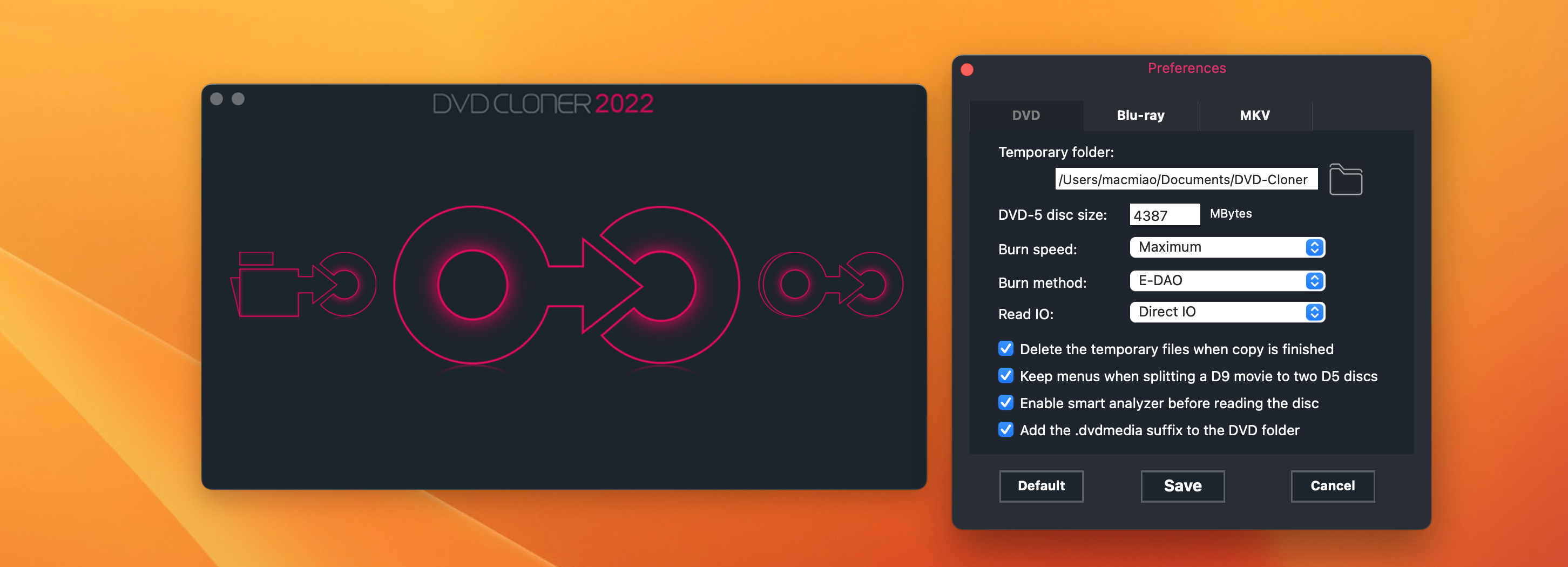
Task: Disable smart analyzer before reading the disc
Action: [1005, 402]
